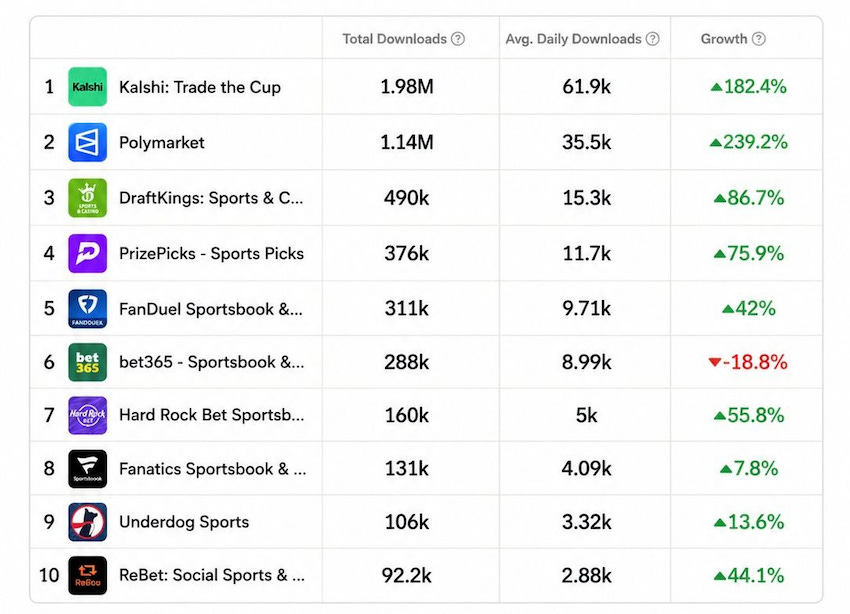Open the Polymarket app icon

tap(87, 143)
